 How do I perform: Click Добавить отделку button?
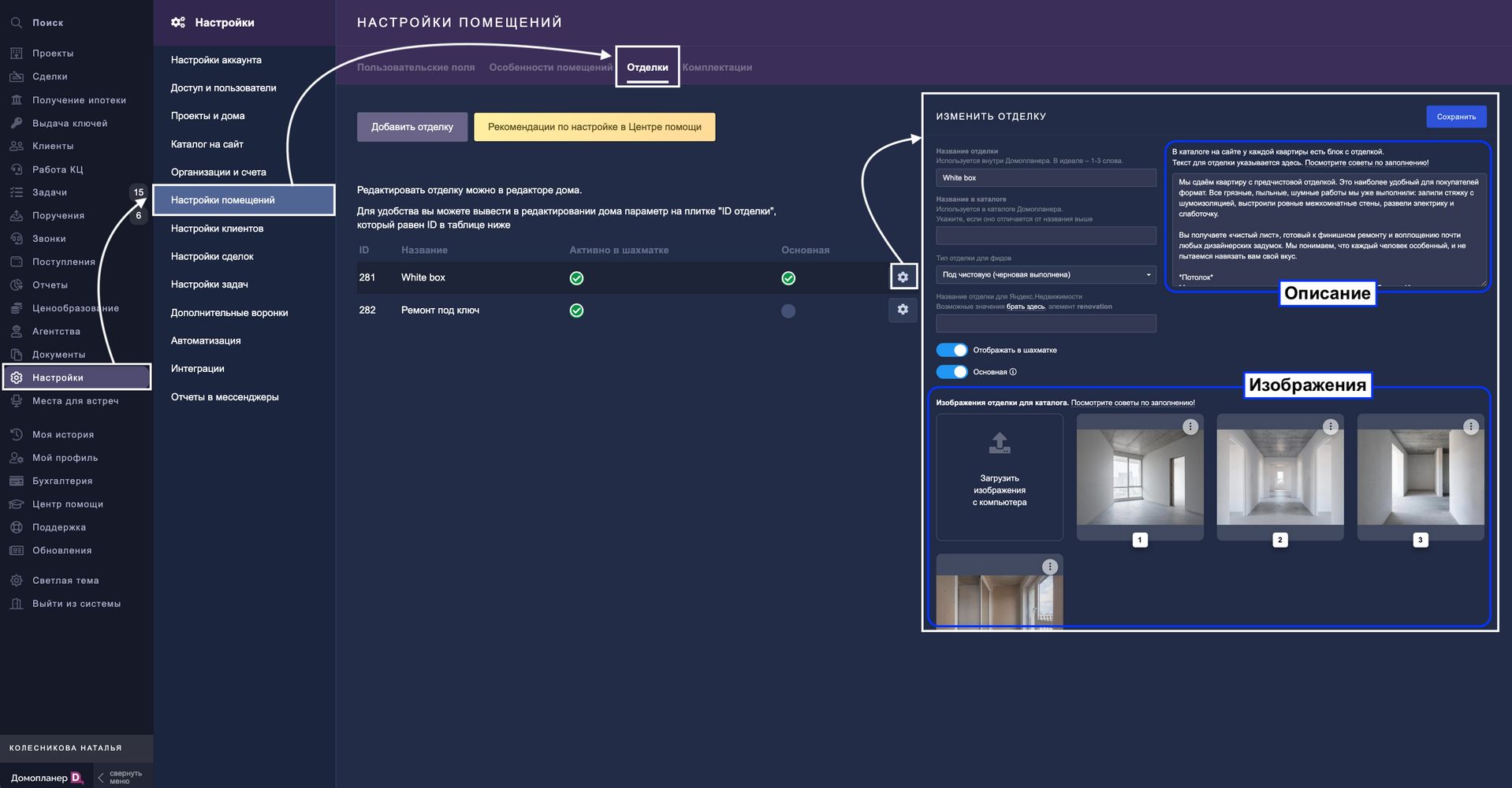click(x=412, y=127)
